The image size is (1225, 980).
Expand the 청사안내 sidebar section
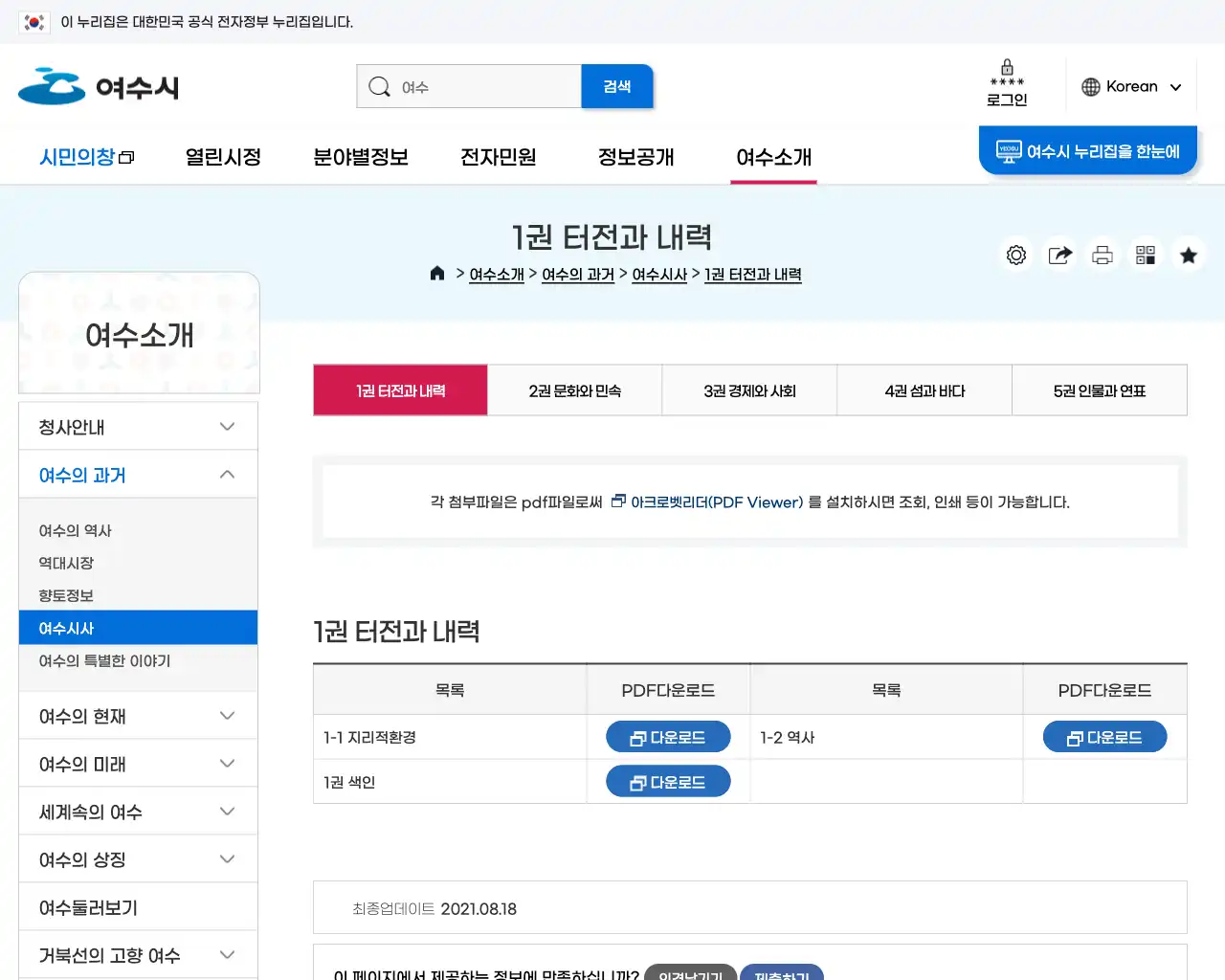227,427
